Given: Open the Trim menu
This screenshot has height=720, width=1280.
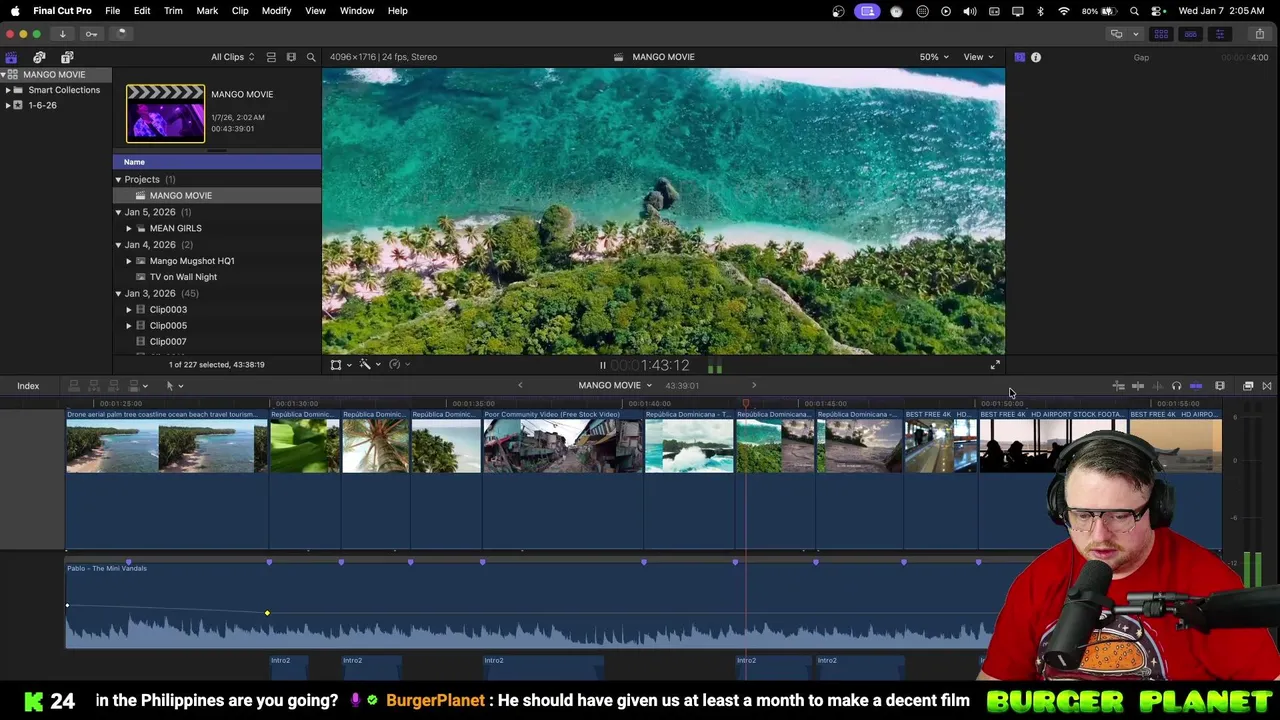Looking at the screenshot, I should tap(173, 10).
